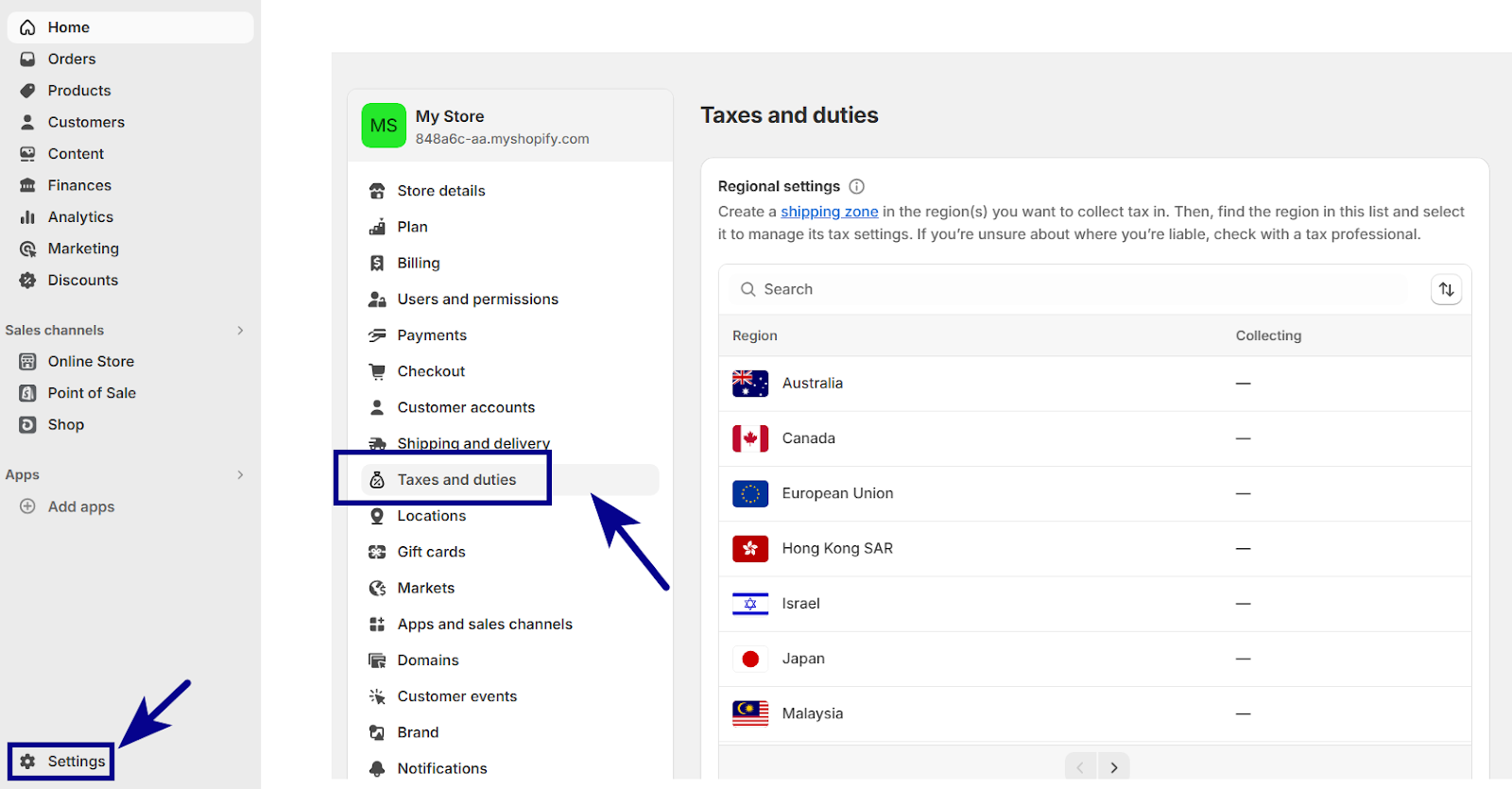Open the Australia region row
Screen dimensions: 1512x789
tap(1095, 384)
